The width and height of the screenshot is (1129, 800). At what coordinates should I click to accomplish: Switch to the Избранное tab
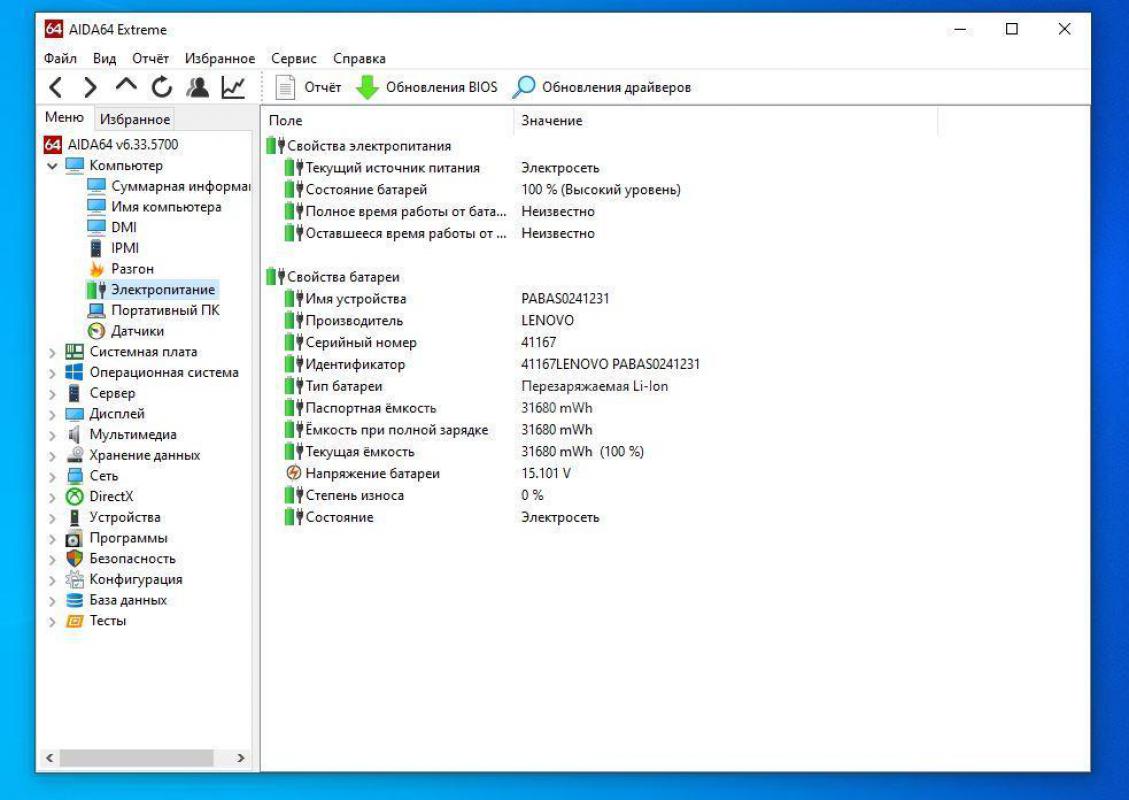135,119
